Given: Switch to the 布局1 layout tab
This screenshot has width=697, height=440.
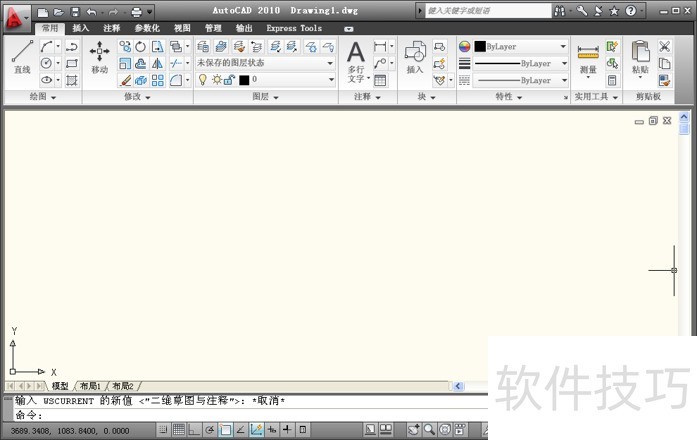Looking at the screenshot, I should [x=91, y=386].
